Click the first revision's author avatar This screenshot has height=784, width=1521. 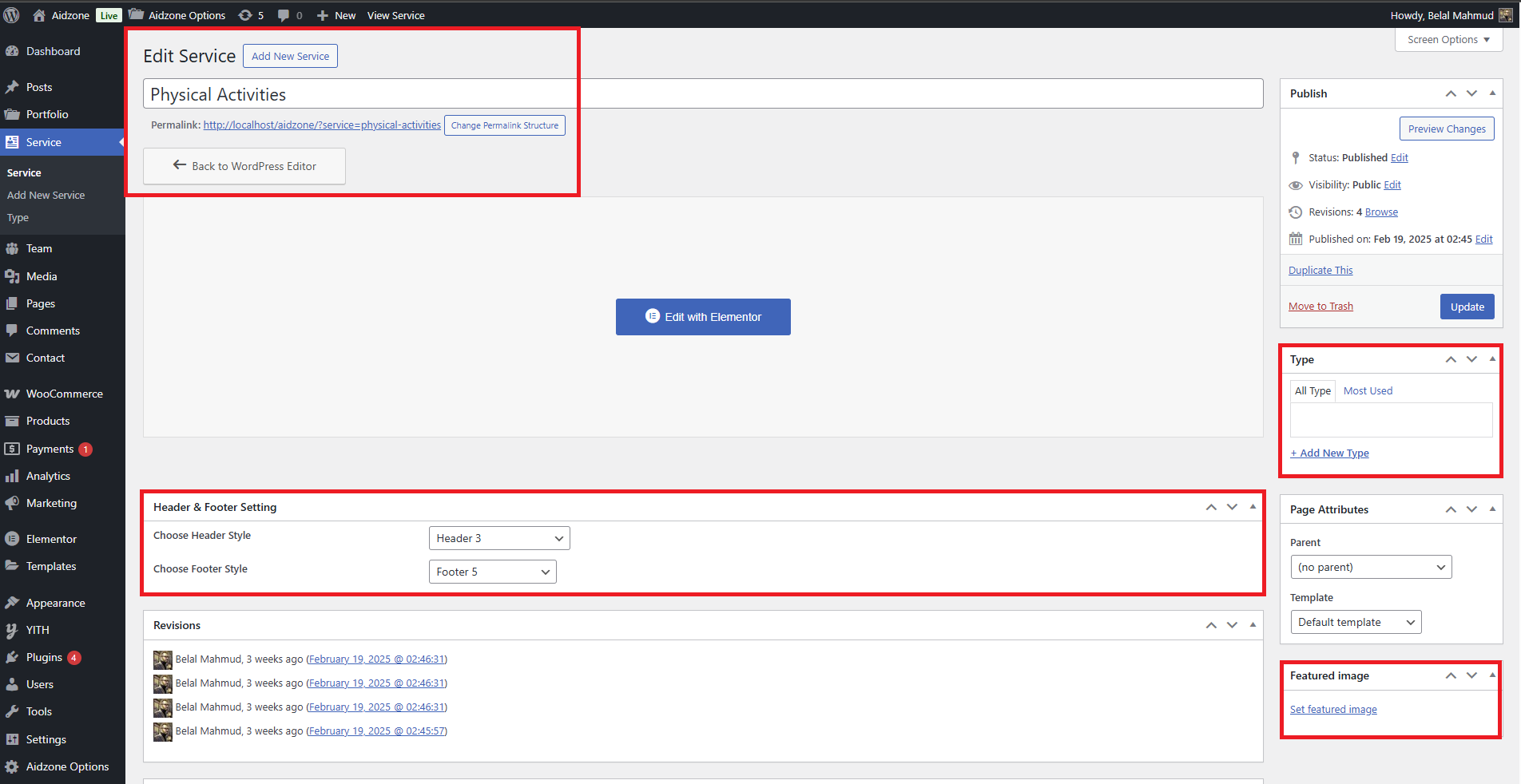tap(163, 659)
